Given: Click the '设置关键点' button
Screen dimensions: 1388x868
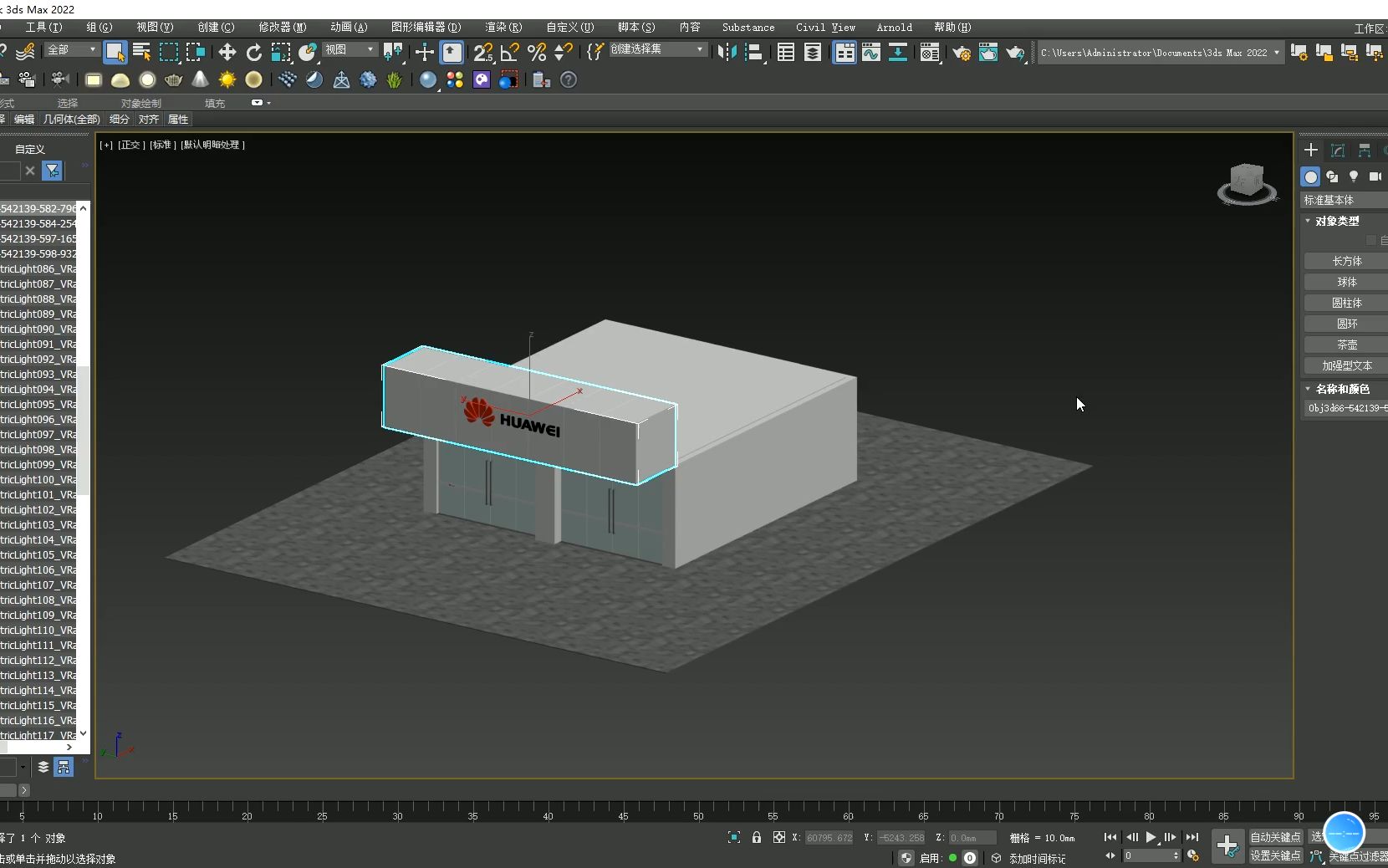Looking at the screenshot, I should 1275,855.
